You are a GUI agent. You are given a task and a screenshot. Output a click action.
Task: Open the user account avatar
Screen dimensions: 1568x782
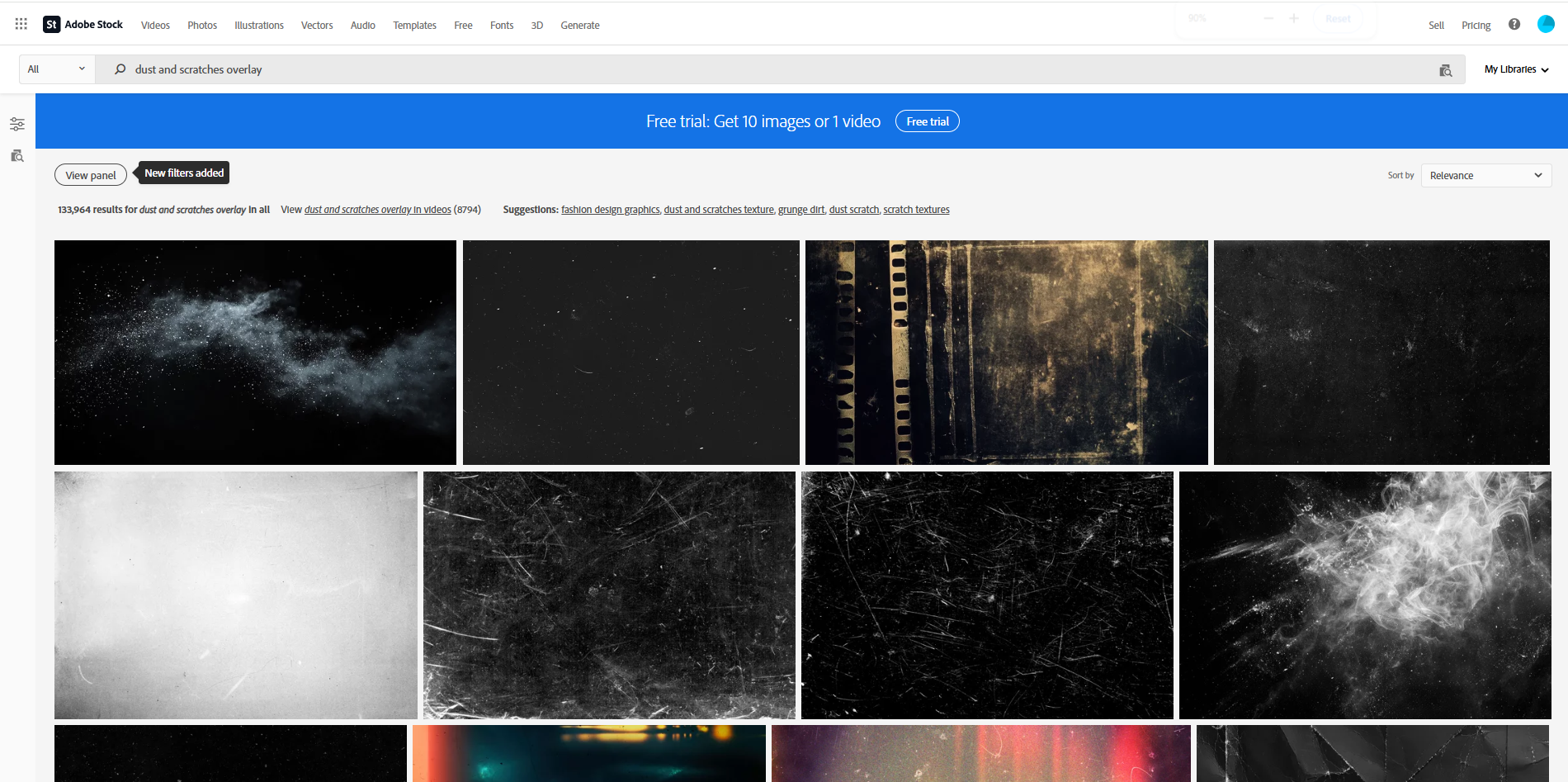tap(1545, 24)
